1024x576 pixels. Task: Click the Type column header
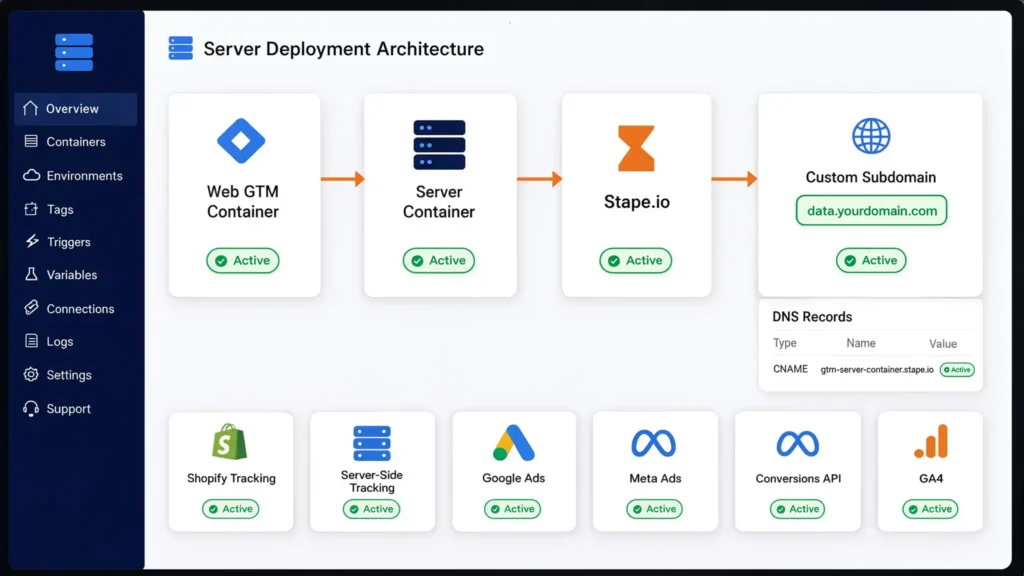pyautogui.click(x=785, y=343)
